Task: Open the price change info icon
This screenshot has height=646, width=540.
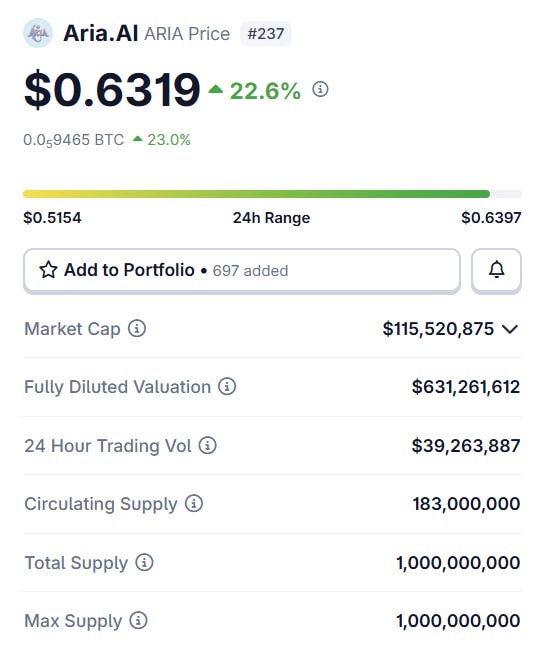Action: tap(320, 89)
